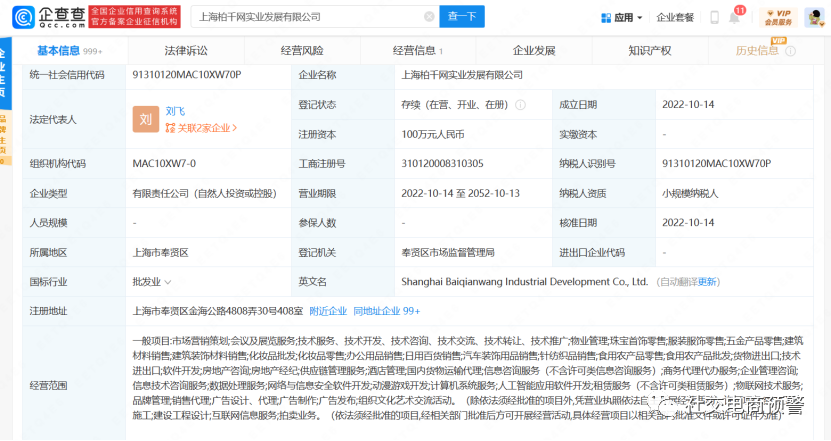Viewport: 831px width, 441px height.
Task: Select registered capital 100万元人民币
Action: pyautogui.click(x=432, y=135)
